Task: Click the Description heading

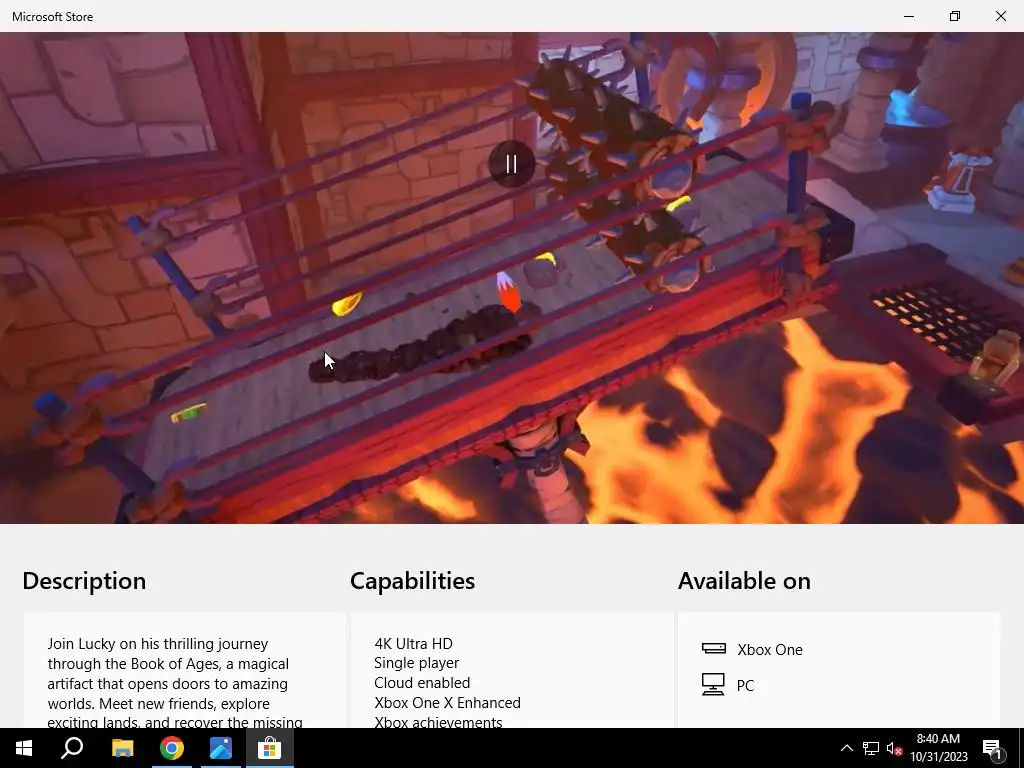Action: pyautogui.click(x=84, y=581)
